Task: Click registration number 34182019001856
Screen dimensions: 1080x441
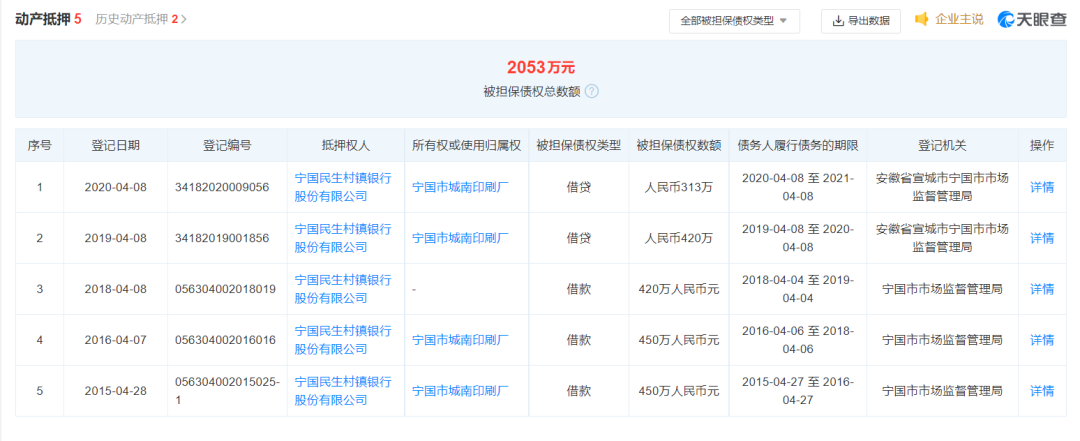Action: 222,238
